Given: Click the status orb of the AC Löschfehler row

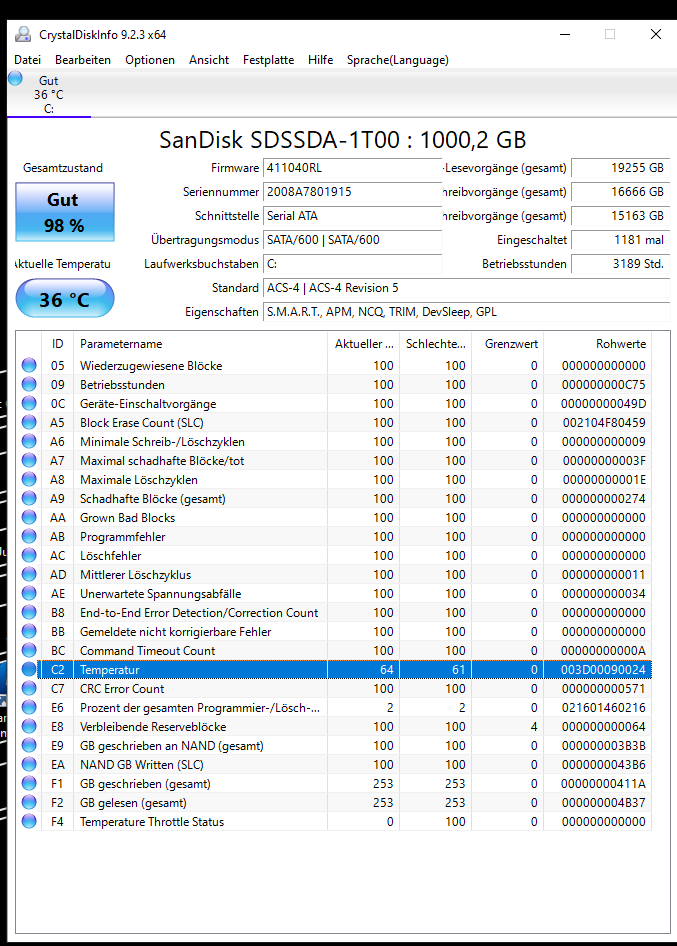Looking at the screenshot, I should coord(29,555).
